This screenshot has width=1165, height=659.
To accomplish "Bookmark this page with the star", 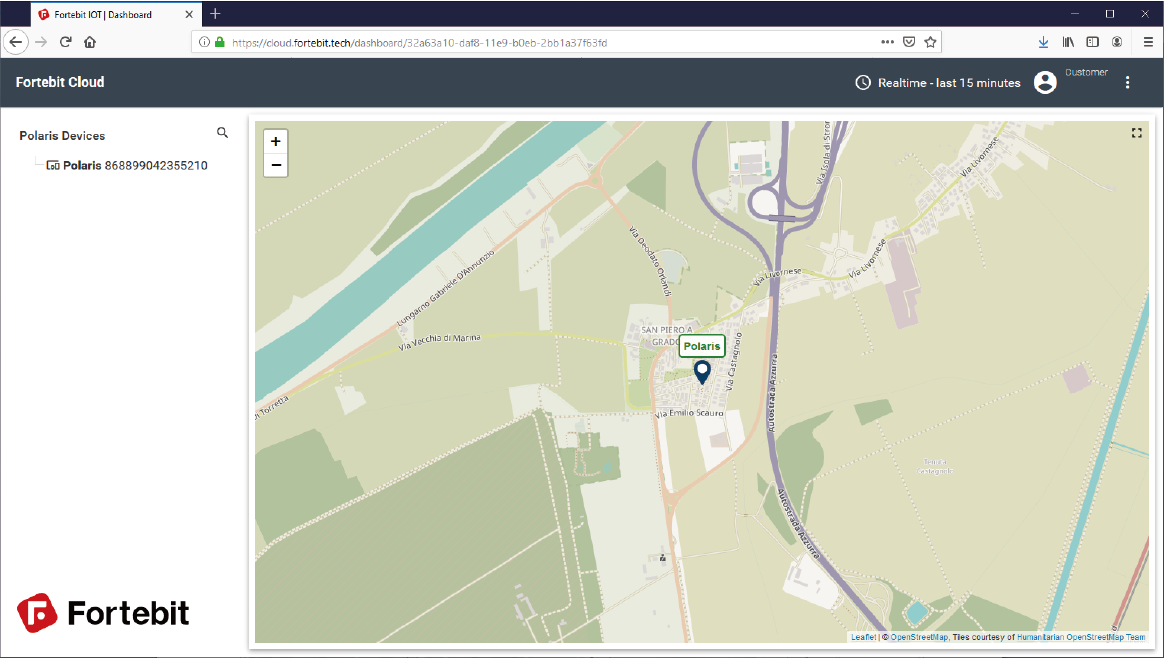I will 930,42.
